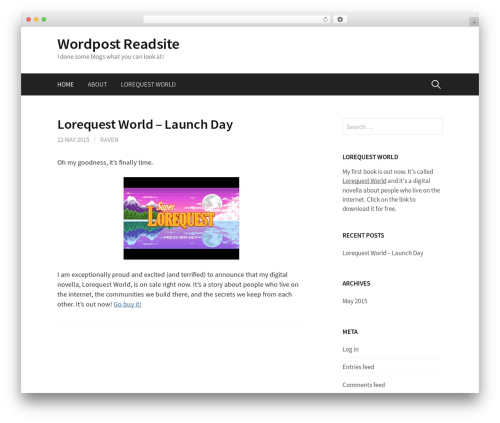The image size is (500, 423).
Task: Focus the sidebar Search field
Action: coord(392,127)
